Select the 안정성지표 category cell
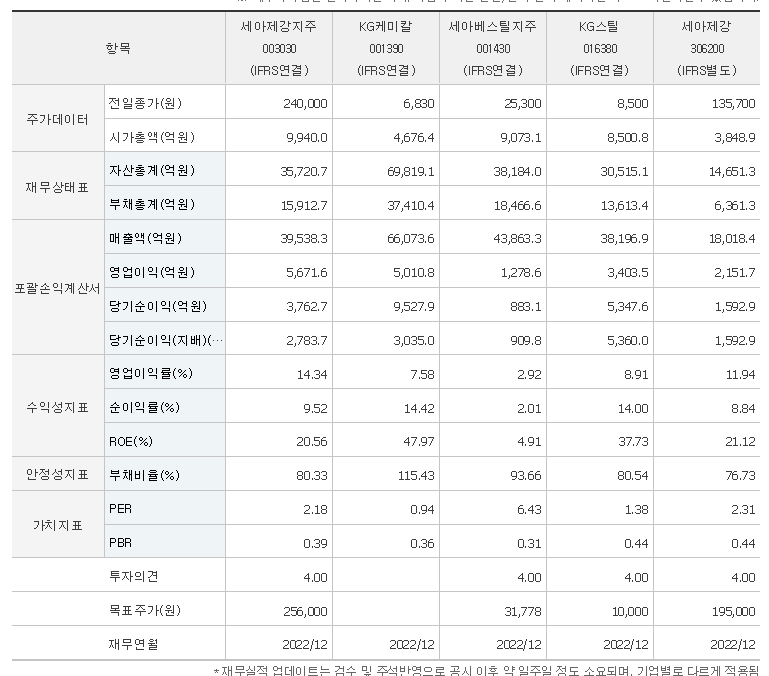 pyautogui.click(x=58, y=474)
